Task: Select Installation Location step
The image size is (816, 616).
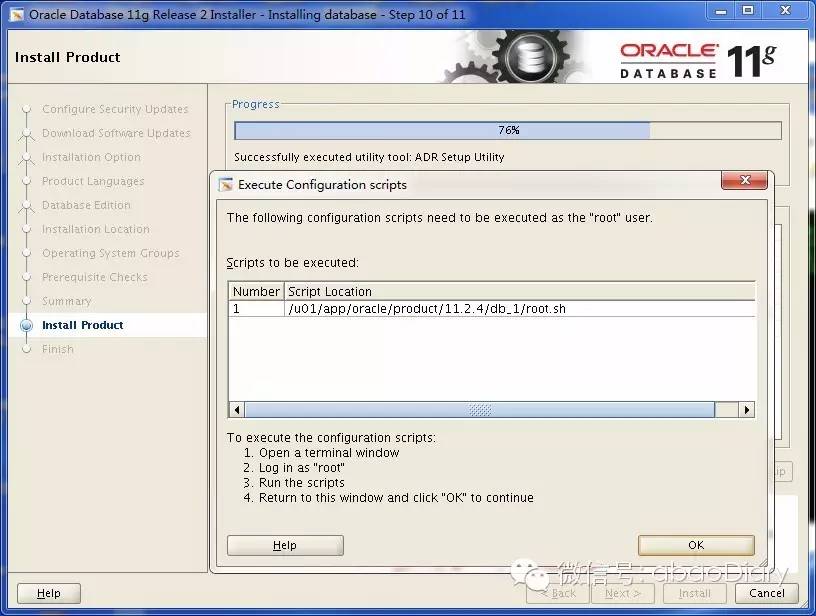Action: tap(96, 229)
